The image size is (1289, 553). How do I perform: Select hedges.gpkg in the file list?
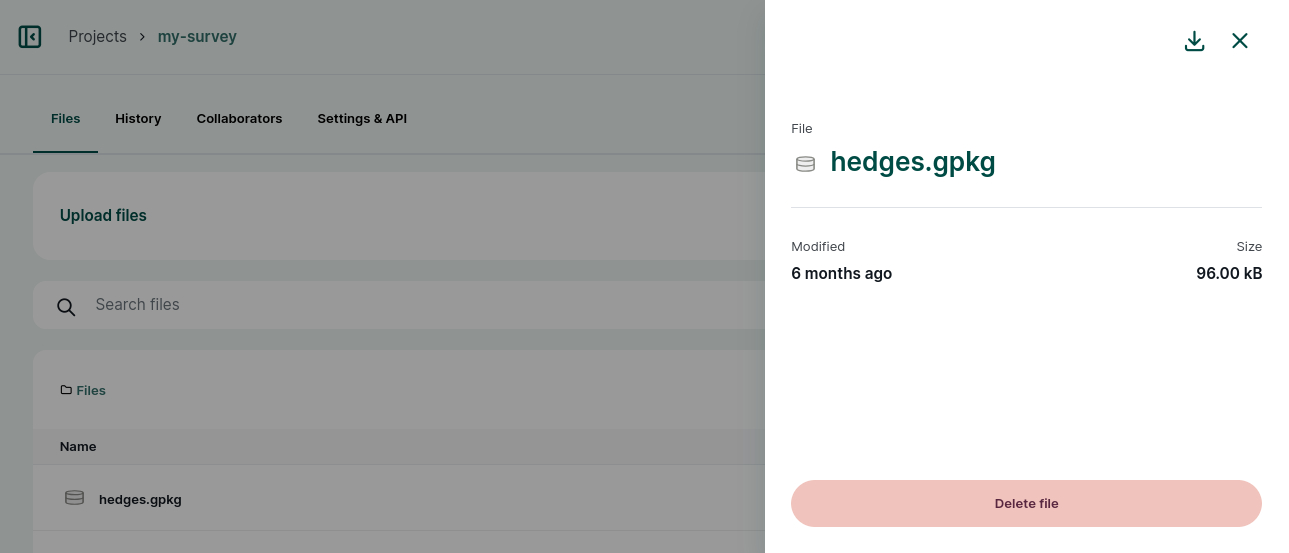pyautogui.click(x=400, y=498)
